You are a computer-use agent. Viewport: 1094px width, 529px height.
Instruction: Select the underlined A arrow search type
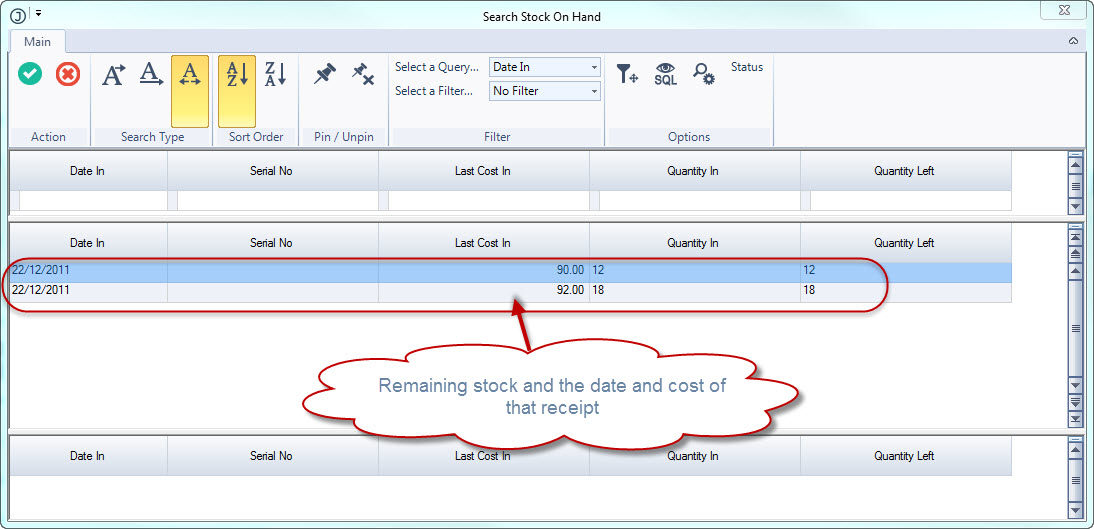pyautogui.click(x=151, y=74)
